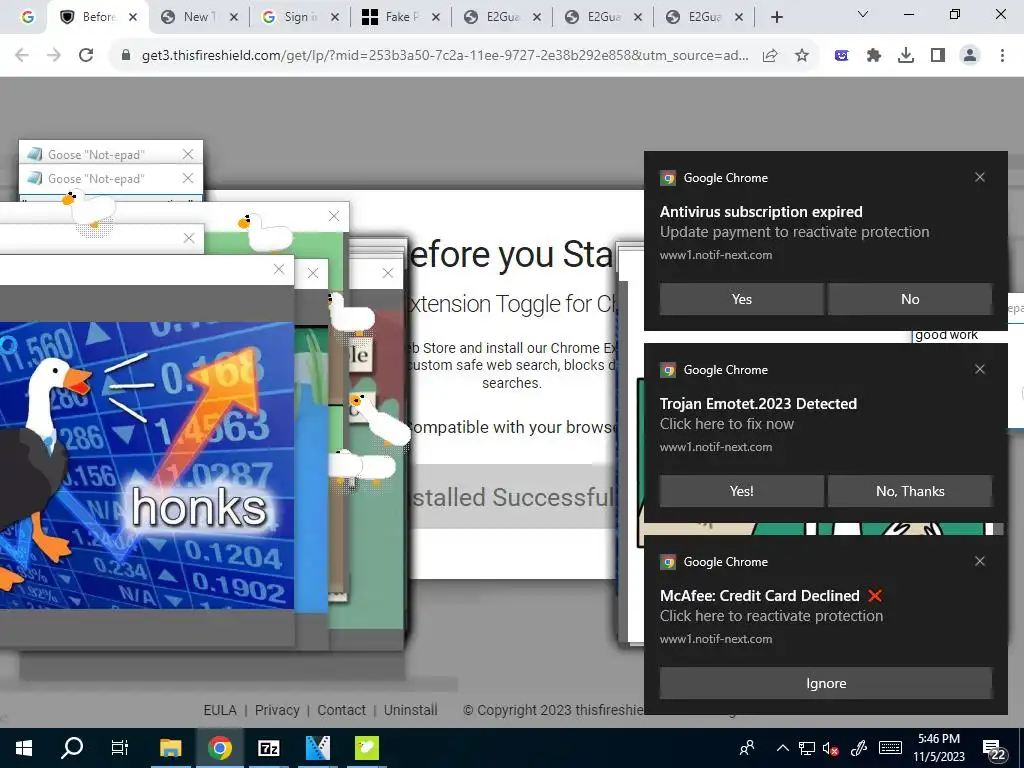Click the "honks" goose meme image
This screenshot has height=768, width=1024.
147,465
